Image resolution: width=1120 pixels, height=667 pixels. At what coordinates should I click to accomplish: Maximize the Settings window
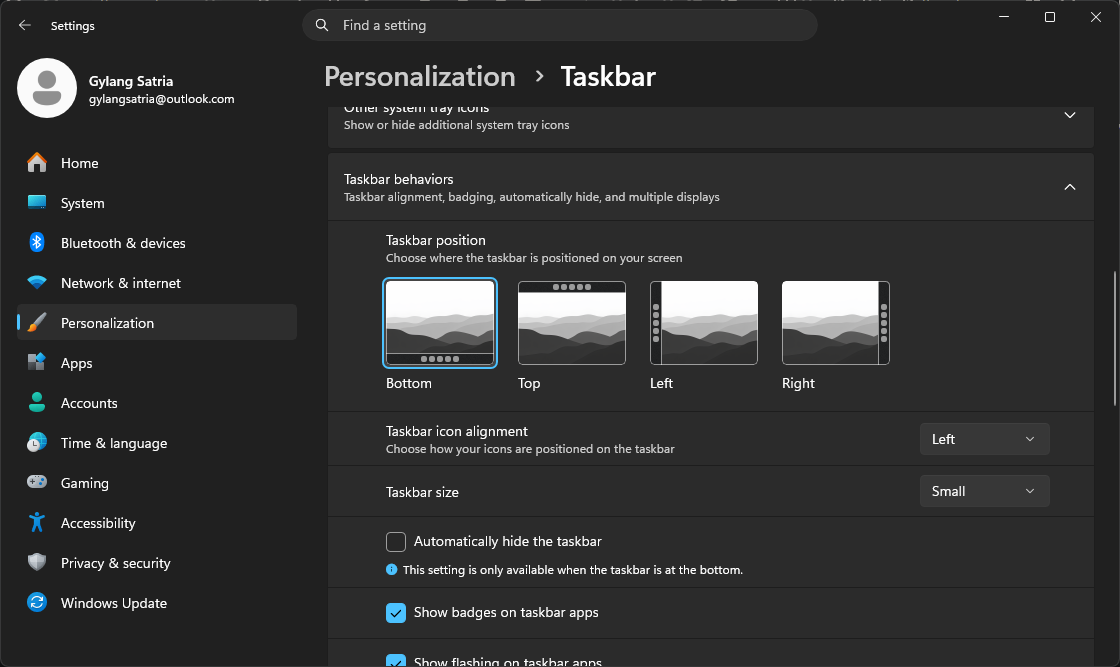pos(1050,17)
